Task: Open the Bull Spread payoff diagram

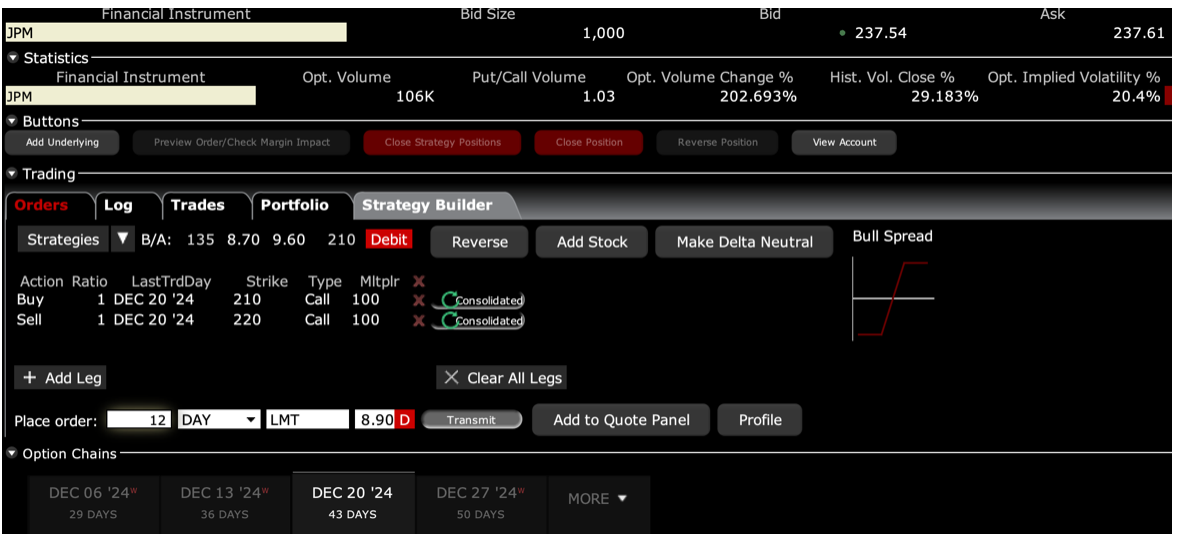Action: tap(892, 299)
